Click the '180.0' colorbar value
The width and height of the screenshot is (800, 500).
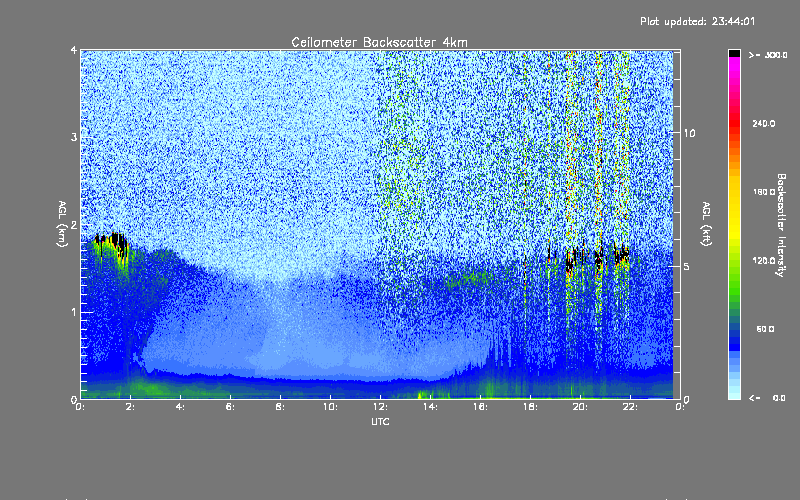coord(764,192)
